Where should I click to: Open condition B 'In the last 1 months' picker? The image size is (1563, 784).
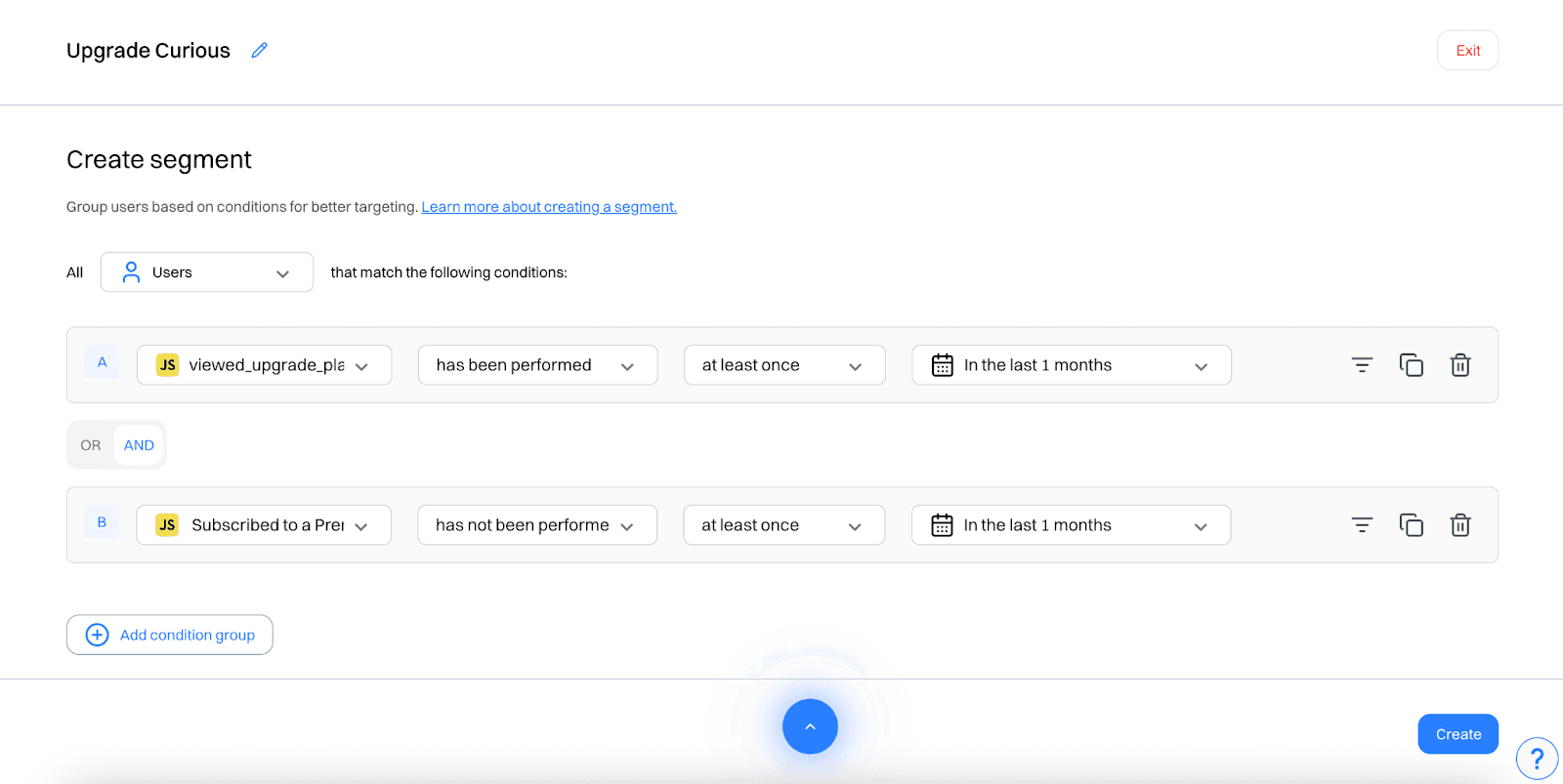(1071, 525)
